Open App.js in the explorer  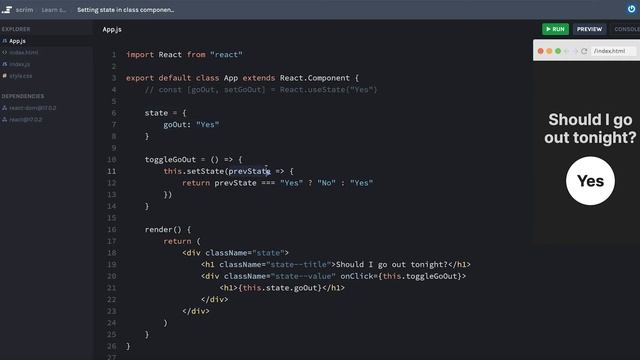click(x=17, y=41)
